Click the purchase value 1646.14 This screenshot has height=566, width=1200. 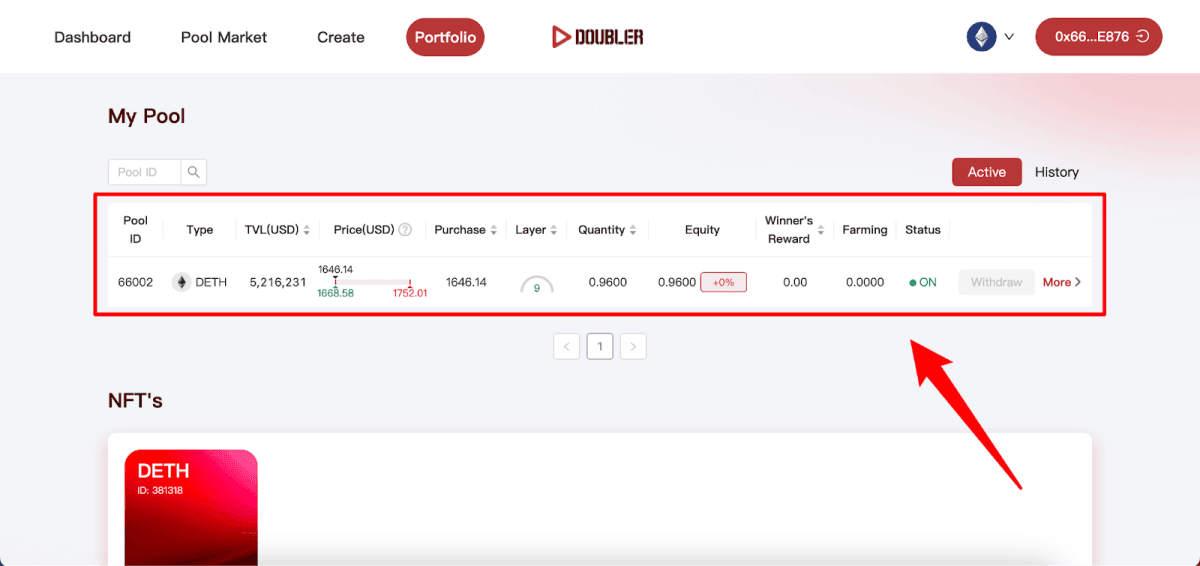[466, 282]
